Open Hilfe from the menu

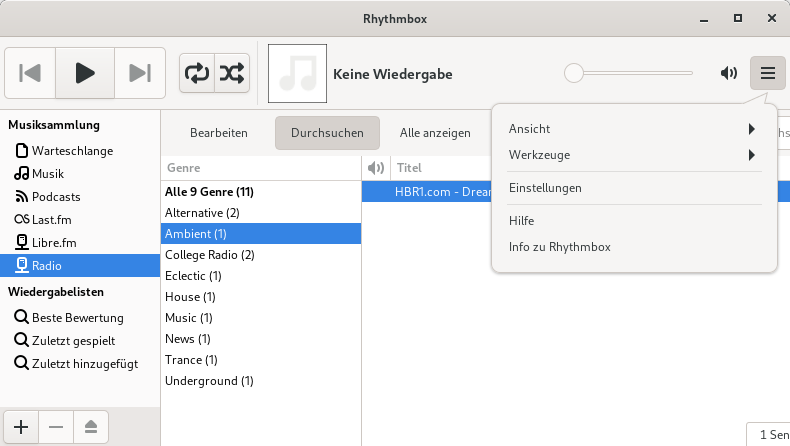[x=634, y=221]
